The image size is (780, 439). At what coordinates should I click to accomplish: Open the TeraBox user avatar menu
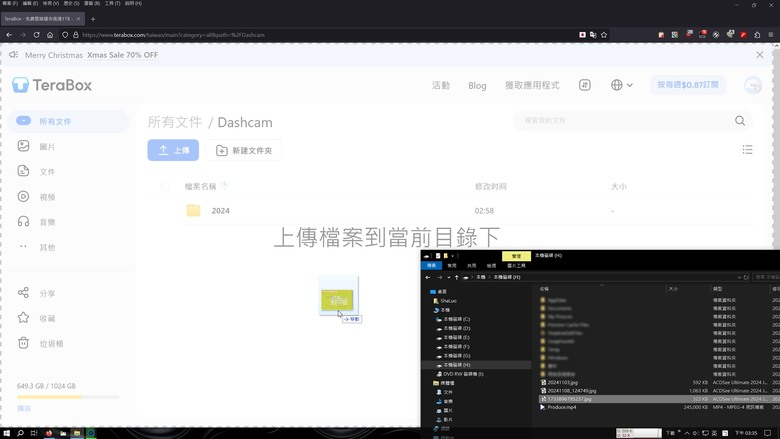point(753,86)
